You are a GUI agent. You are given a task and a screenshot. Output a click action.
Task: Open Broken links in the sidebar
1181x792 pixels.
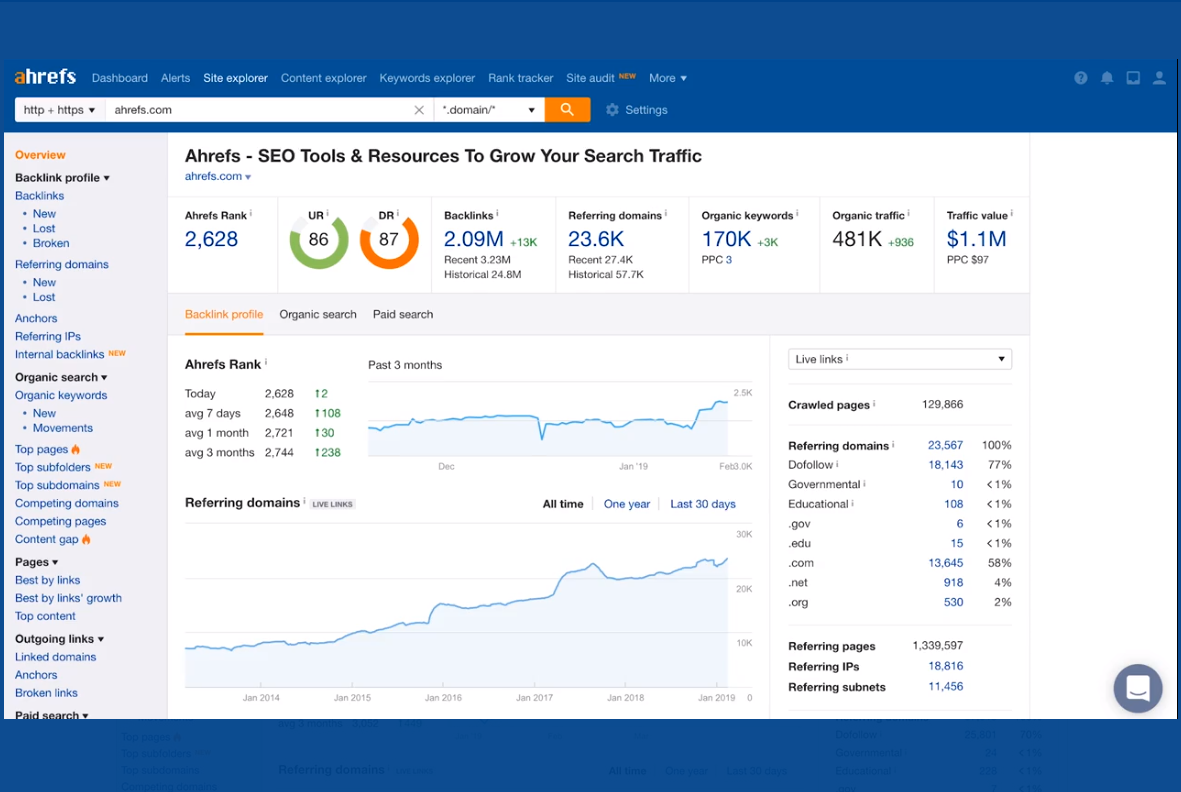pyautogui.click(x=46, y=693)
